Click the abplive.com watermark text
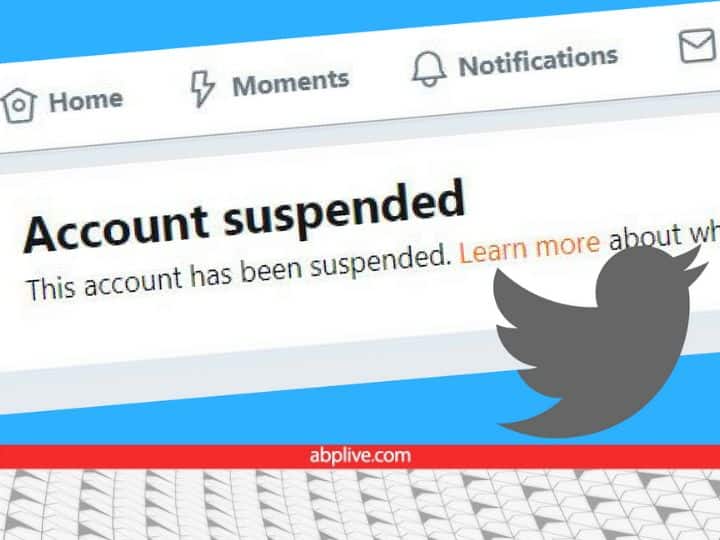 (x=360, y=456)
